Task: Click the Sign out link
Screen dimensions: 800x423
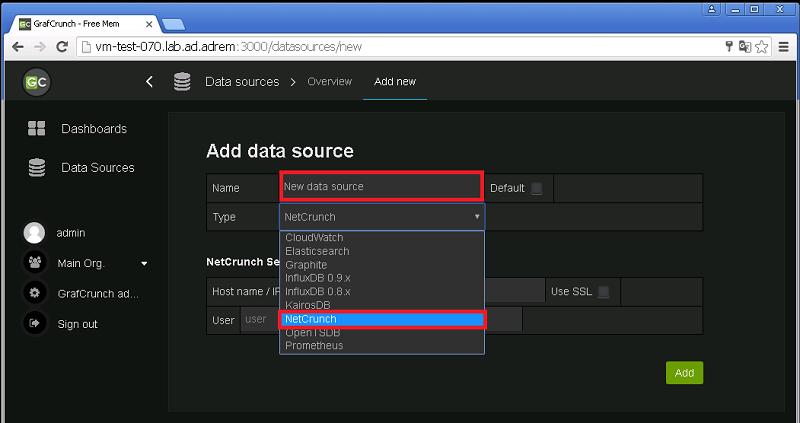Action: [x=78, y=324]
